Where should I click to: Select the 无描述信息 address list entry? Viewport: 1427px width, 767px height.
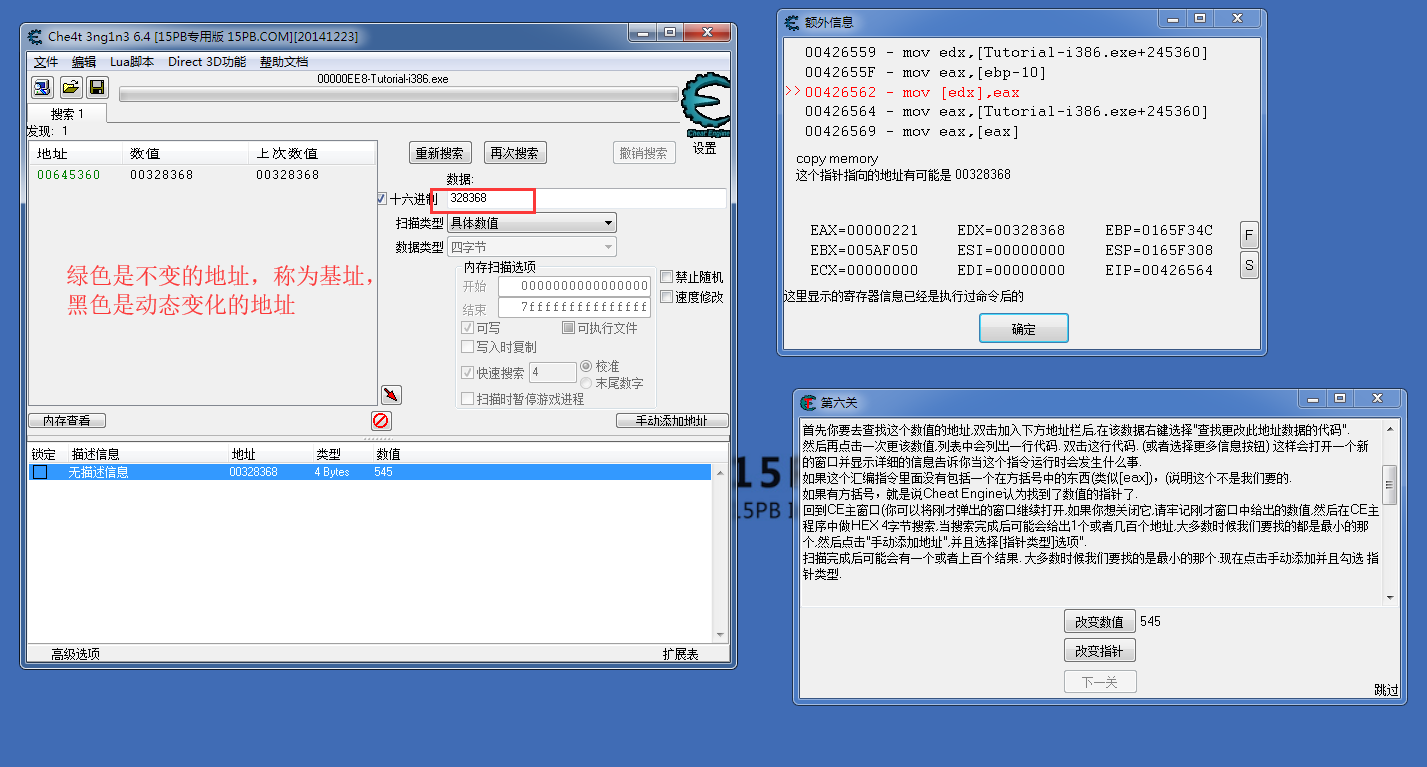[x=370, y=472]
